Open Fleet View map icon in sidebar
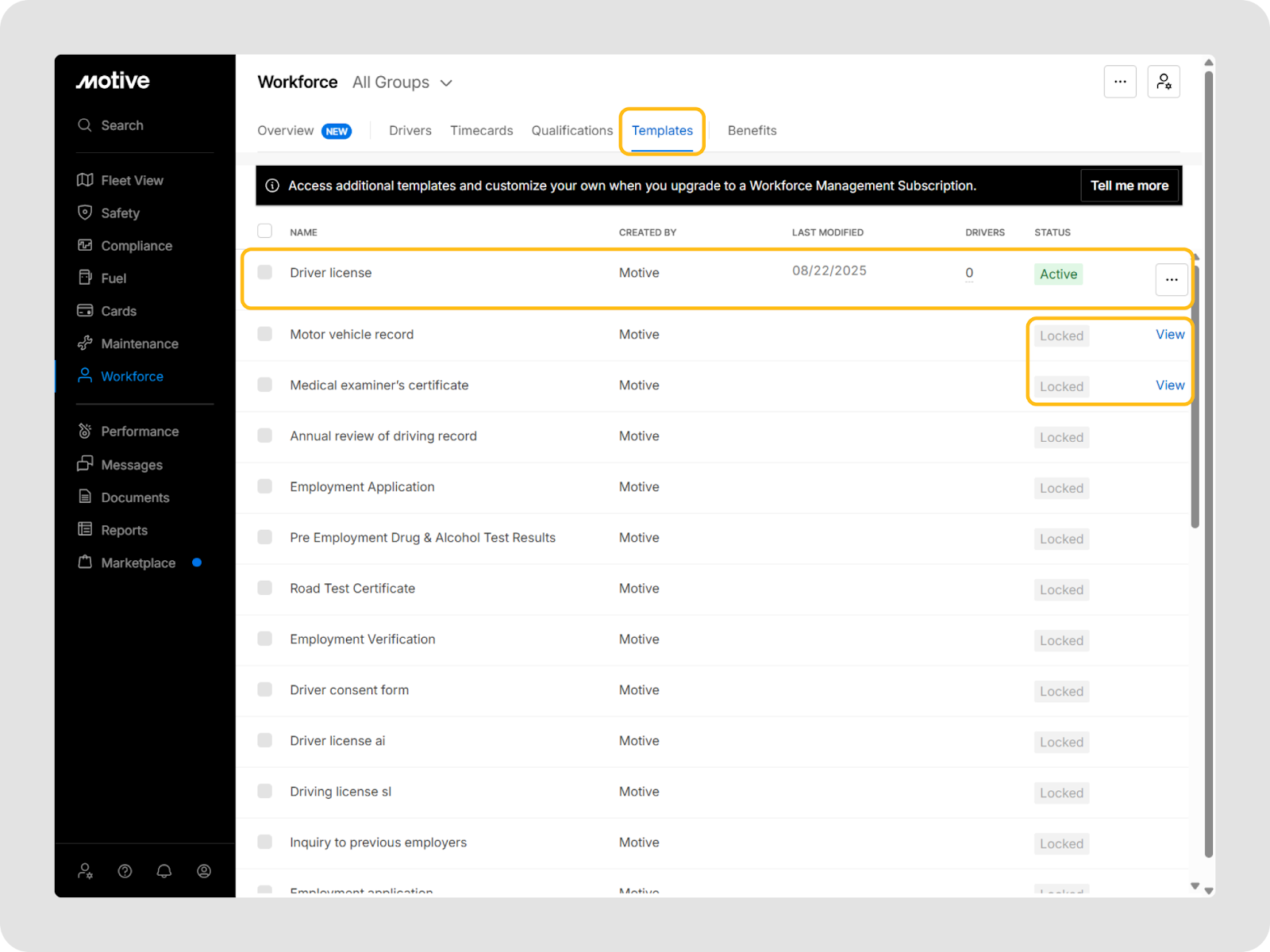This screenshot has width=1270, height=952. point(85,180)
